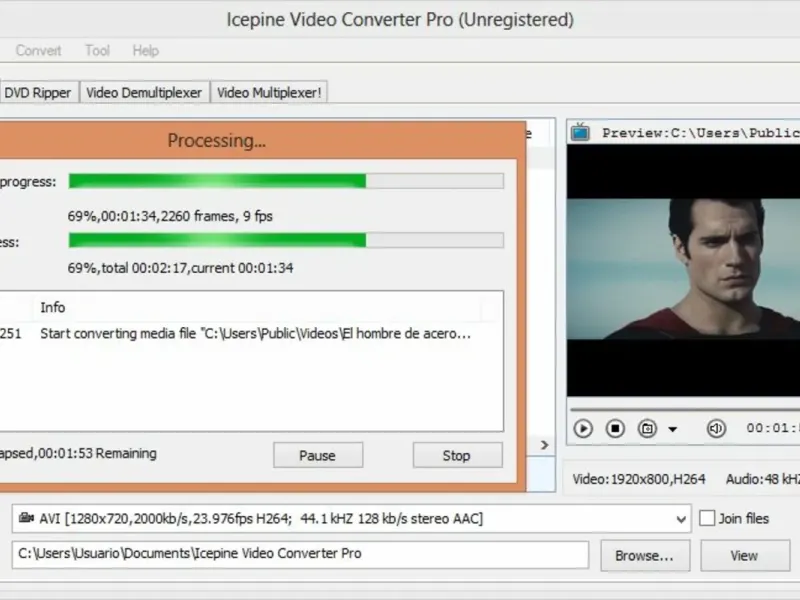Image resolution: width=800 pixels, height=600 pixels.
Task: Switch to the DVD Ripper tab
Action: coord(39,92)
